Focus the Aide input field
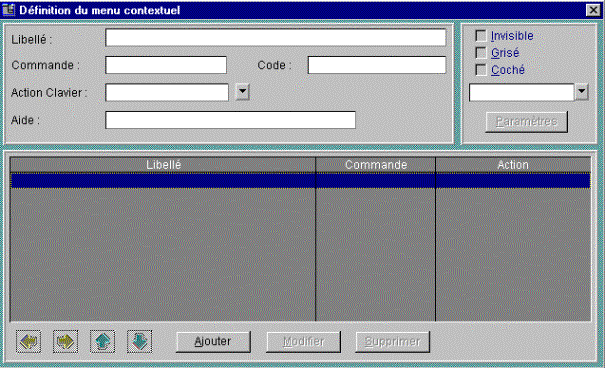The image size is (605, 368). [230, 120]
